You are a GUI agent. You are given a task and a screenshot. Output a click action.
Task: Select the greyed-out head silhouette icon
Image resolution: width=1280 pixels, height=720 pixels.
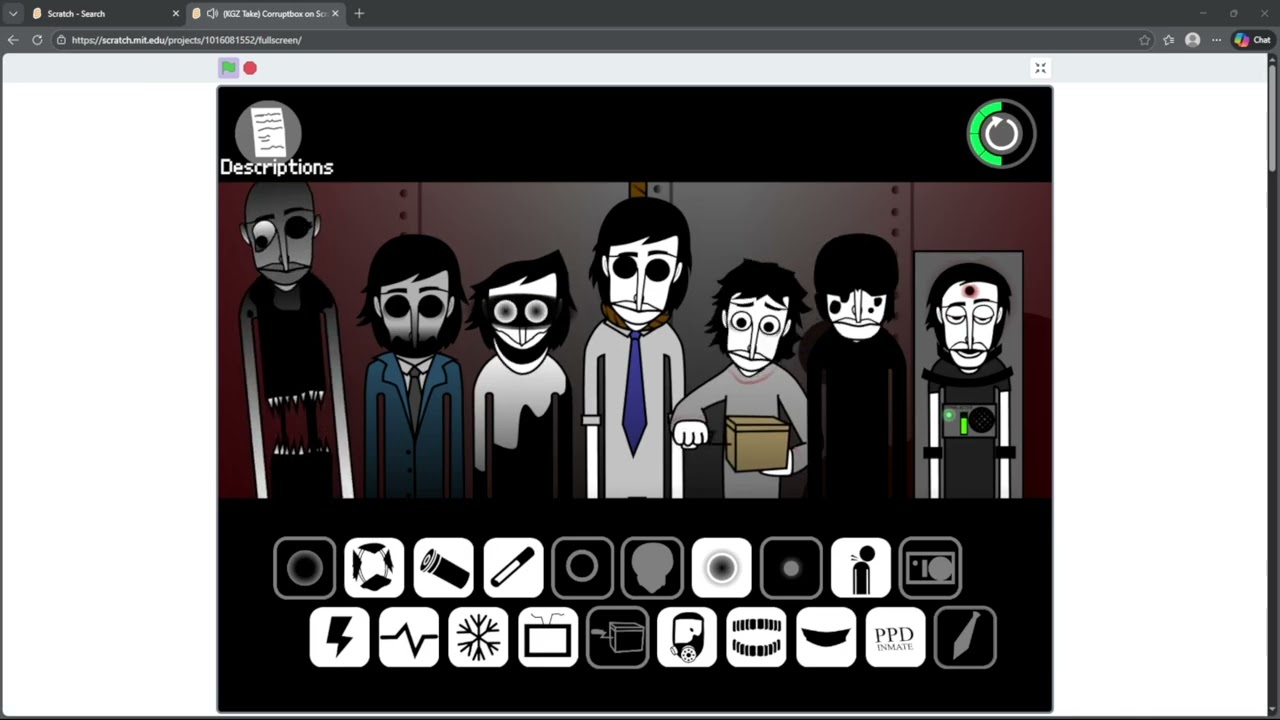coord(652,568)
